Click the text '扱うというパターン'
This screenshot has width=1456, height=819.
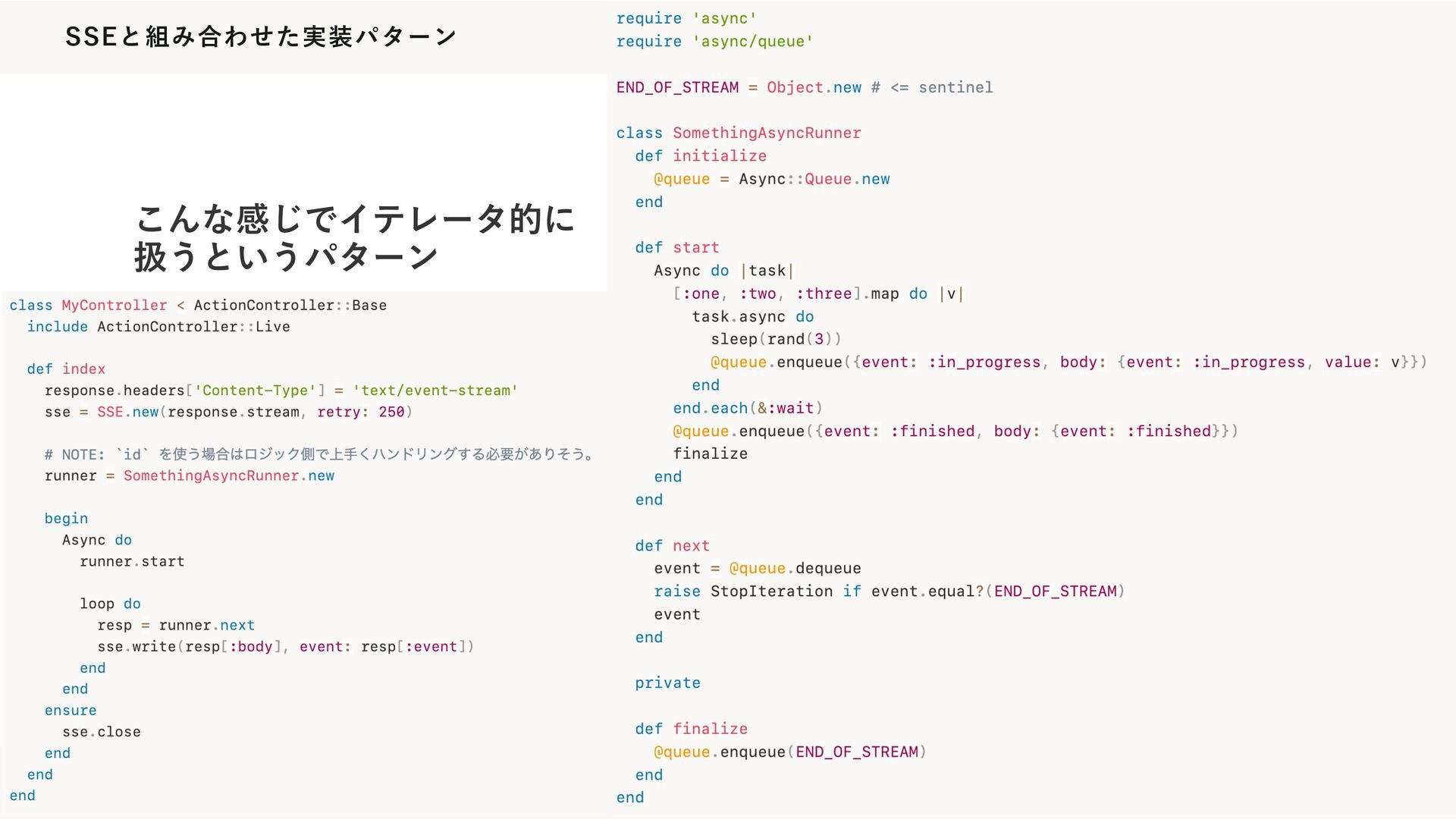tap(287, 256)
